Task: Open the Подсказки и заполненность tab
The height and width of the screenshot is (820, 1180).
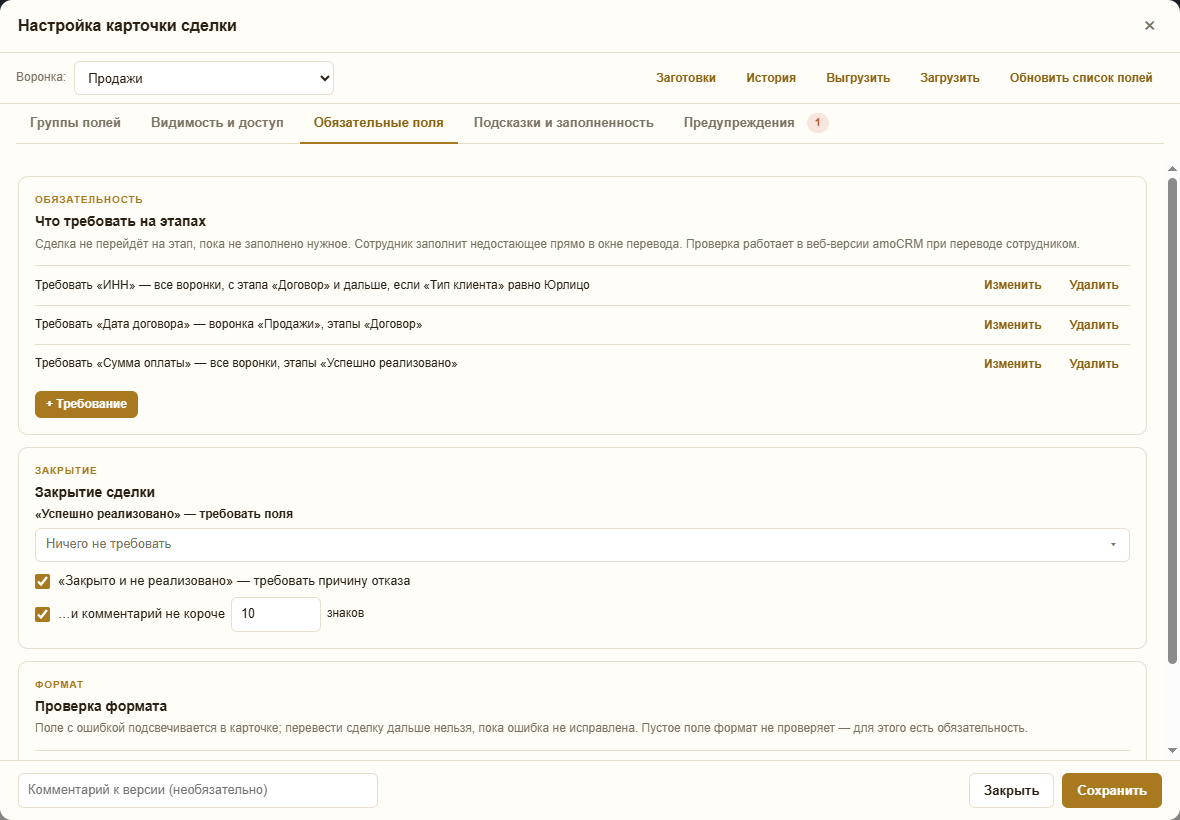Action: [564, 123]
